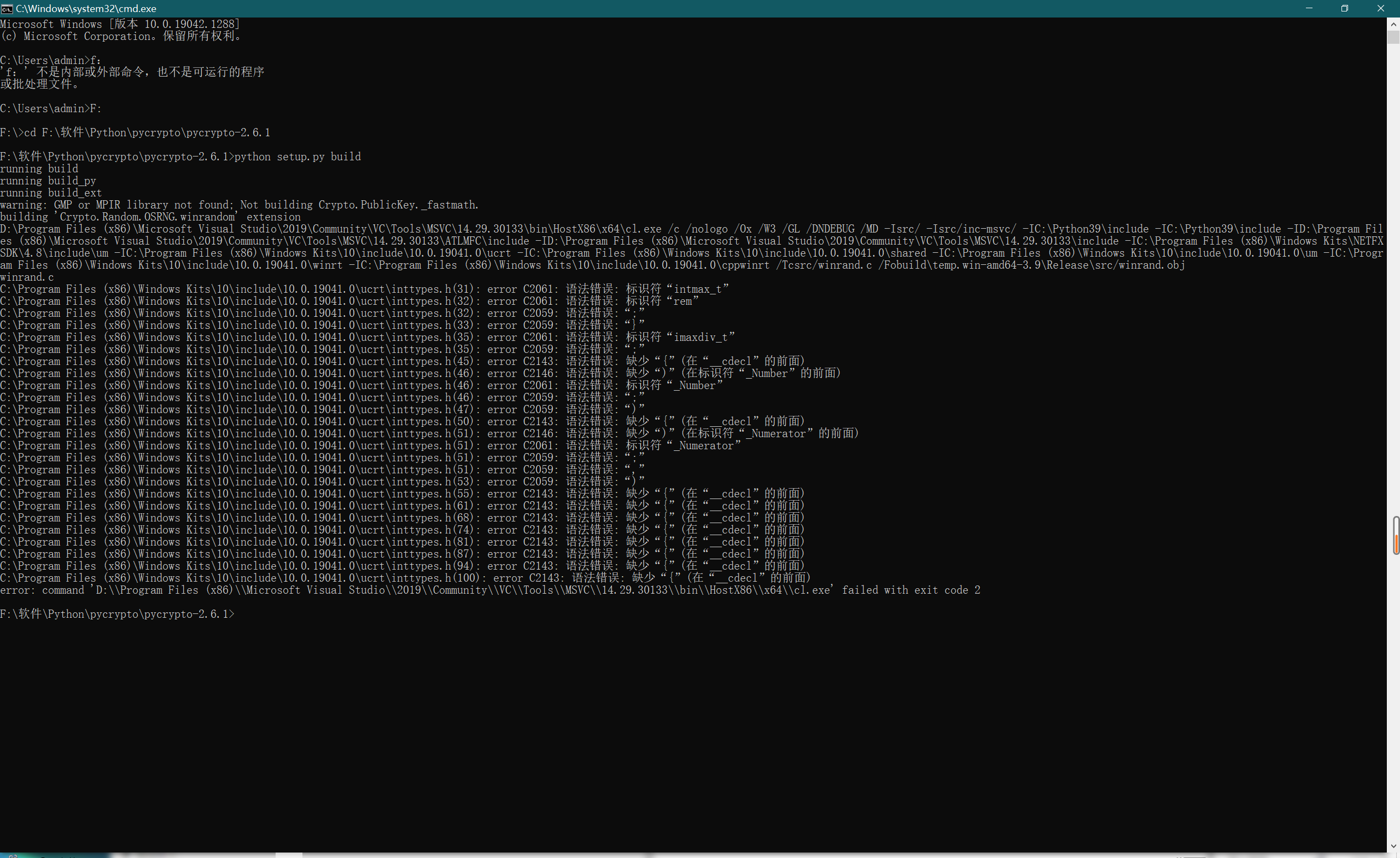Click the 'intmax_t' error C2061 line

point(364,289)
